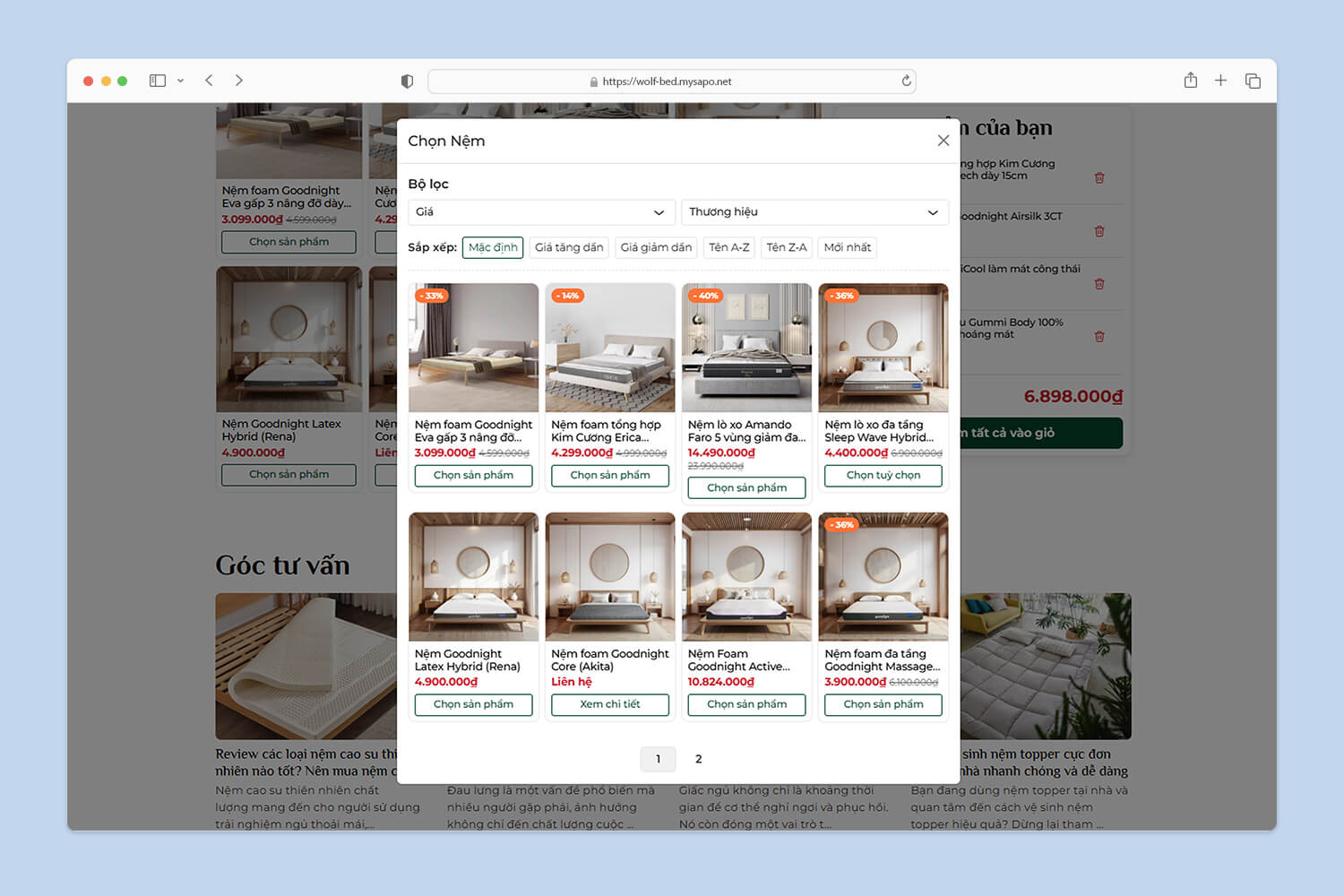Open the Sleep Wave Hybrid mattress thumbnail
1344x896 pixels.
coord(883,348)
